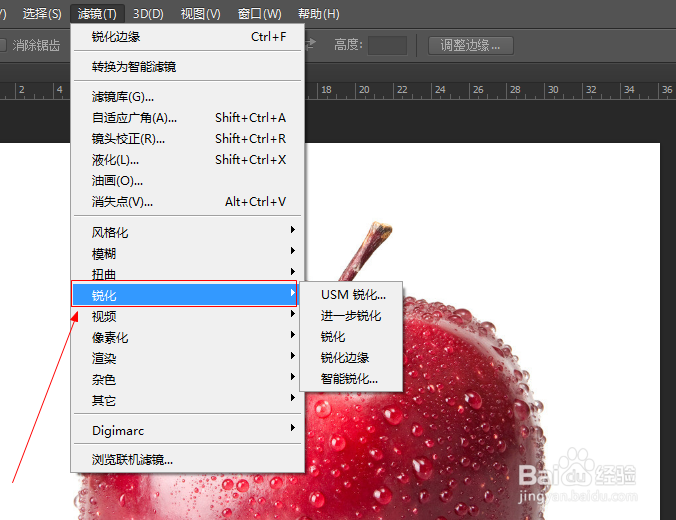Viewport: 676px width, 520px height.
Task: Click the 调整边缘... button
Action: coord(470,45)
